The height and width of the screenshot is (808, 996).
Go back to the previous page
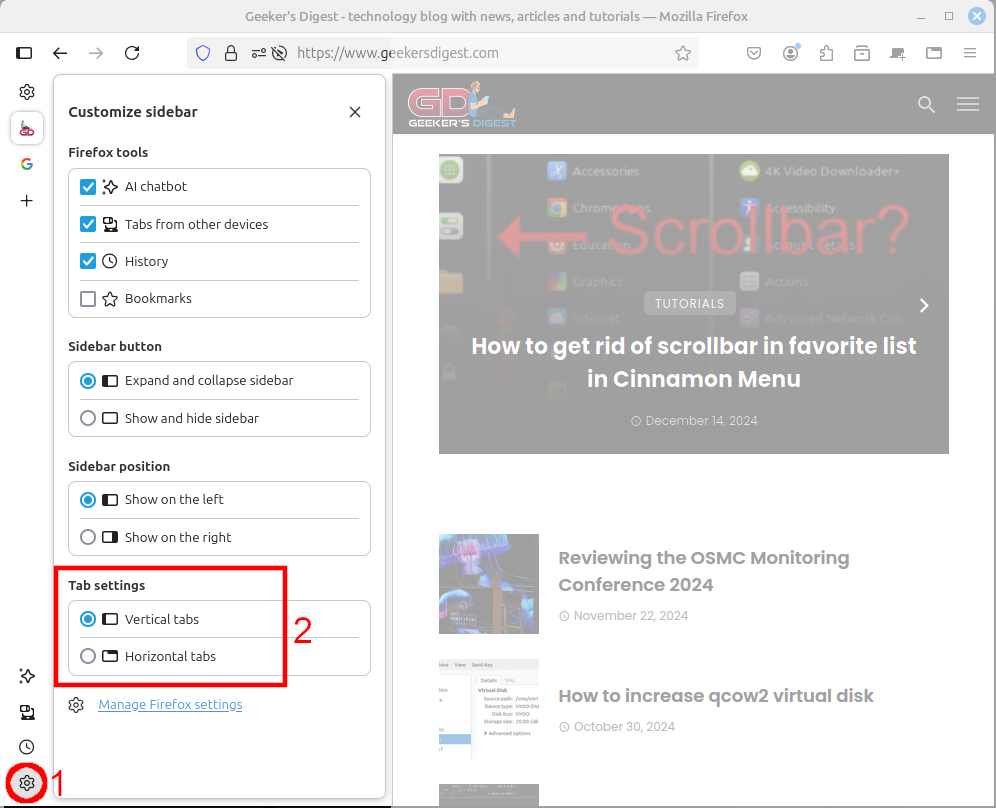pos(60,53)
